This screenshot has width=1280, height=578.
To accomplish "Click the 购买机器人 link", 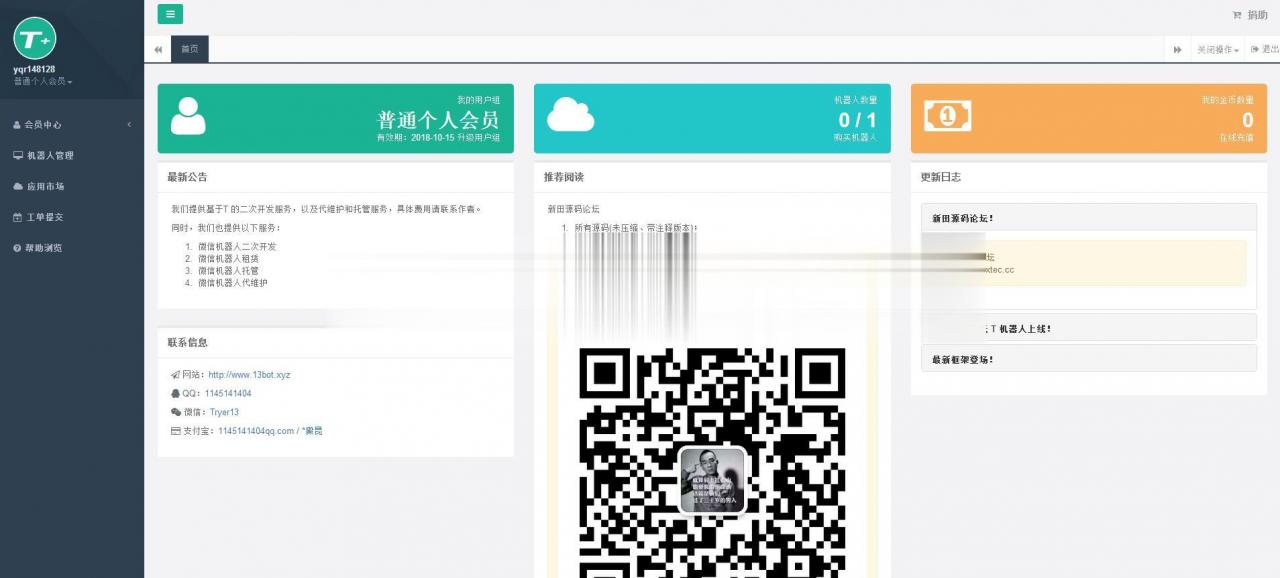I will pos(856,138).
